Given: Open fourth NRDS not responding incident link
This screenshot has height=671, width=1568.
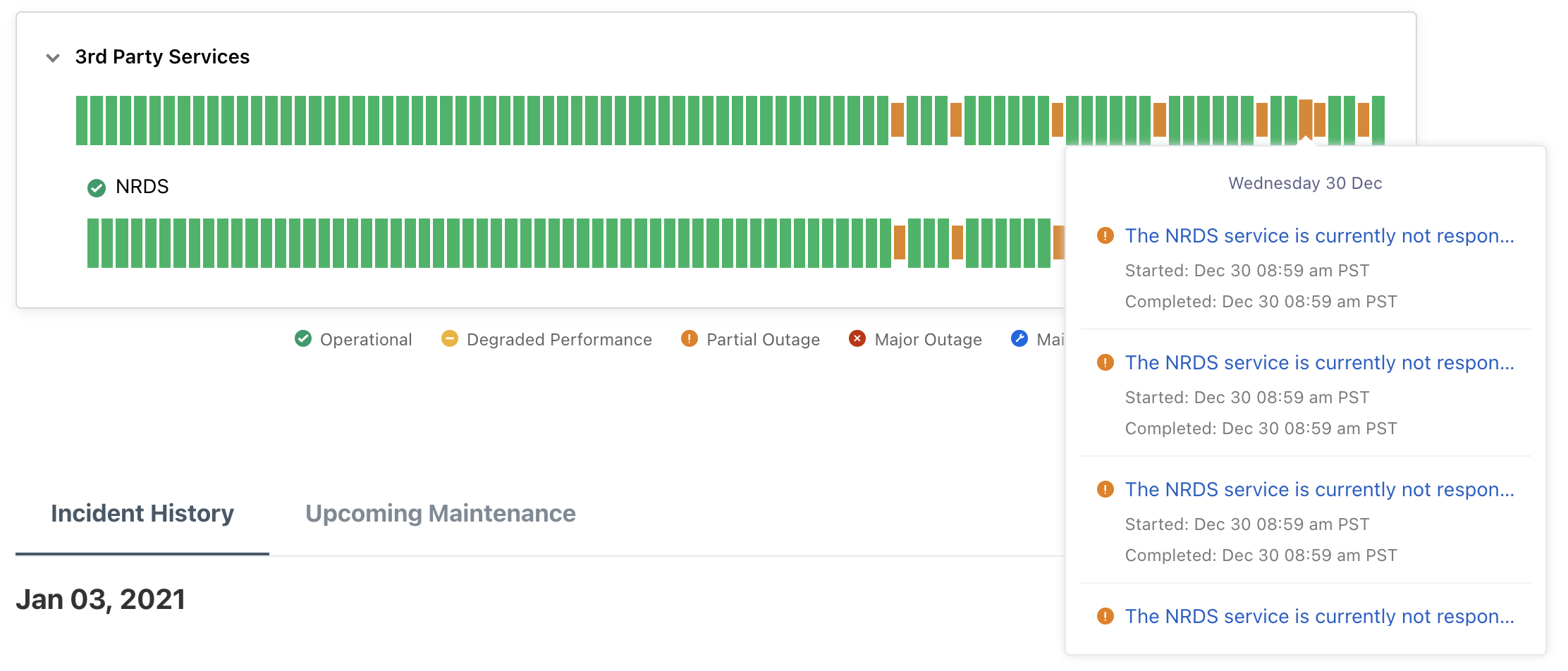Looking at the screenshot, I should point(1319,616).
